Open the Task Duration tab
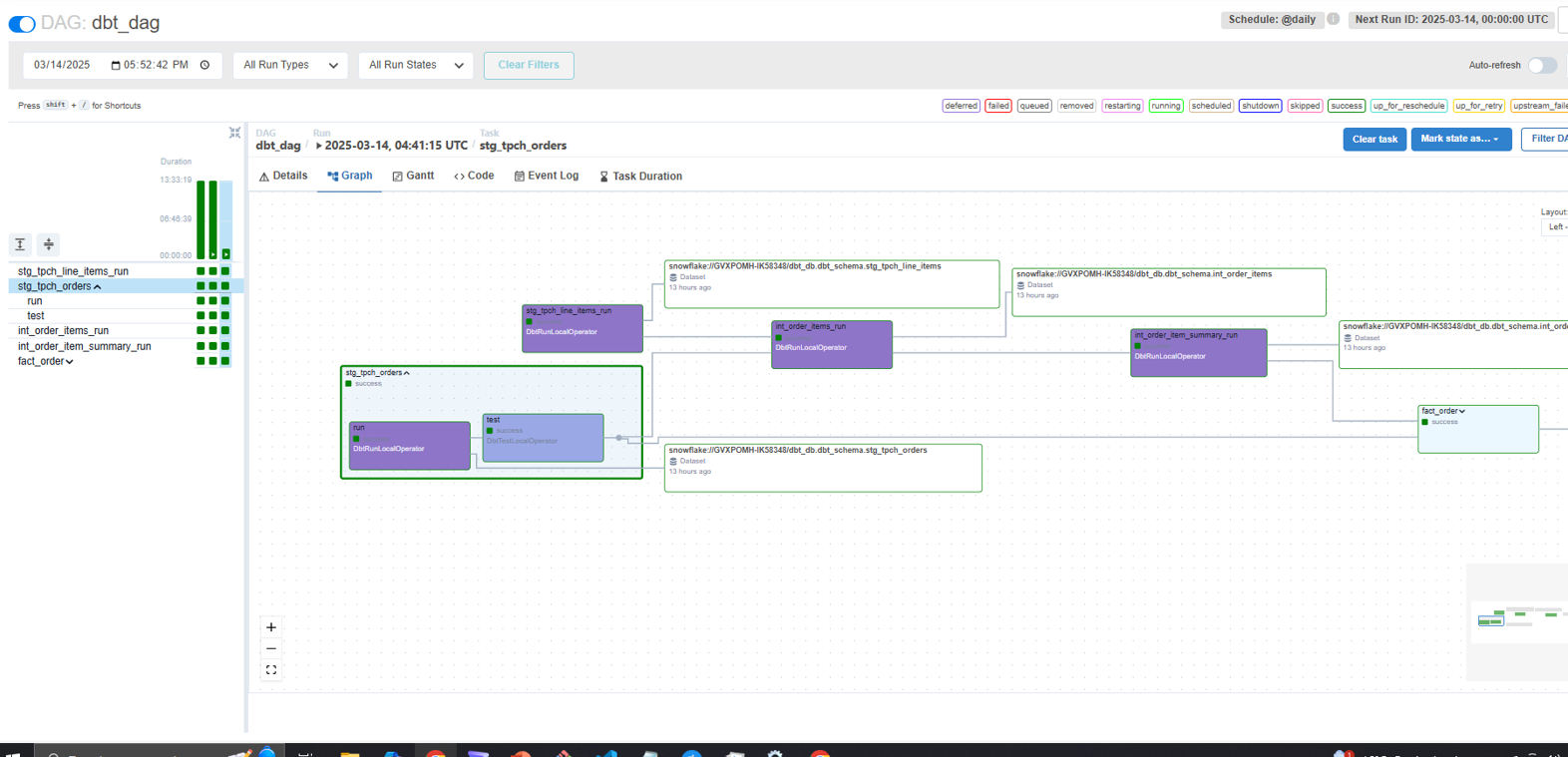The image size is (1568, 757). tap(640, 177)
